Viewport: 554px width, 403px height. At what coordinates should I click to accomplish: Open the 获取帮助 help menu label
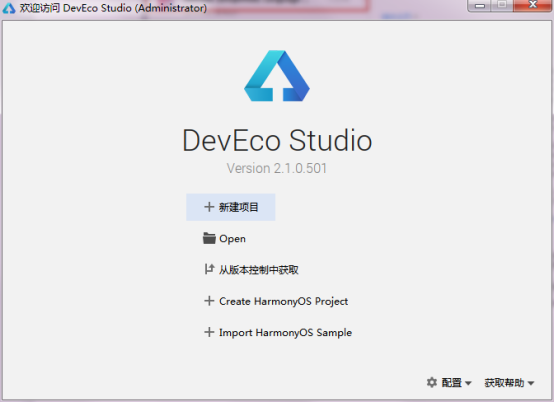(x=504, y=383)
